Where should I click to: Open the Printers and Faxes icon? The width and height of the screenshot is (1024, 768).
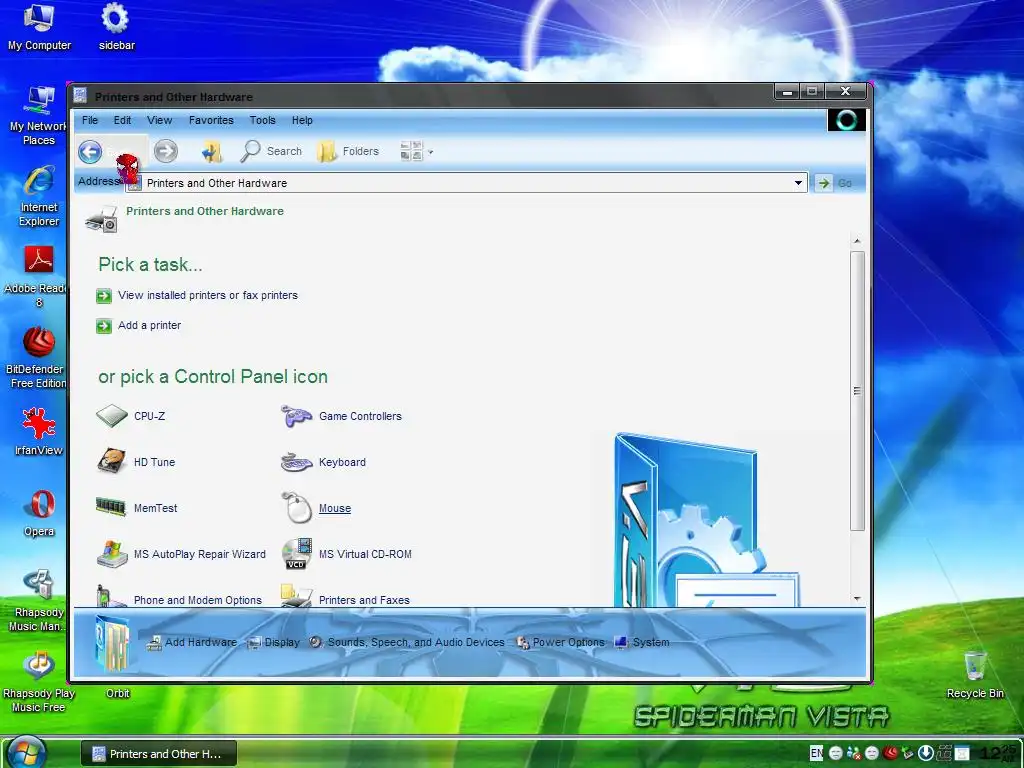(296, 596)
